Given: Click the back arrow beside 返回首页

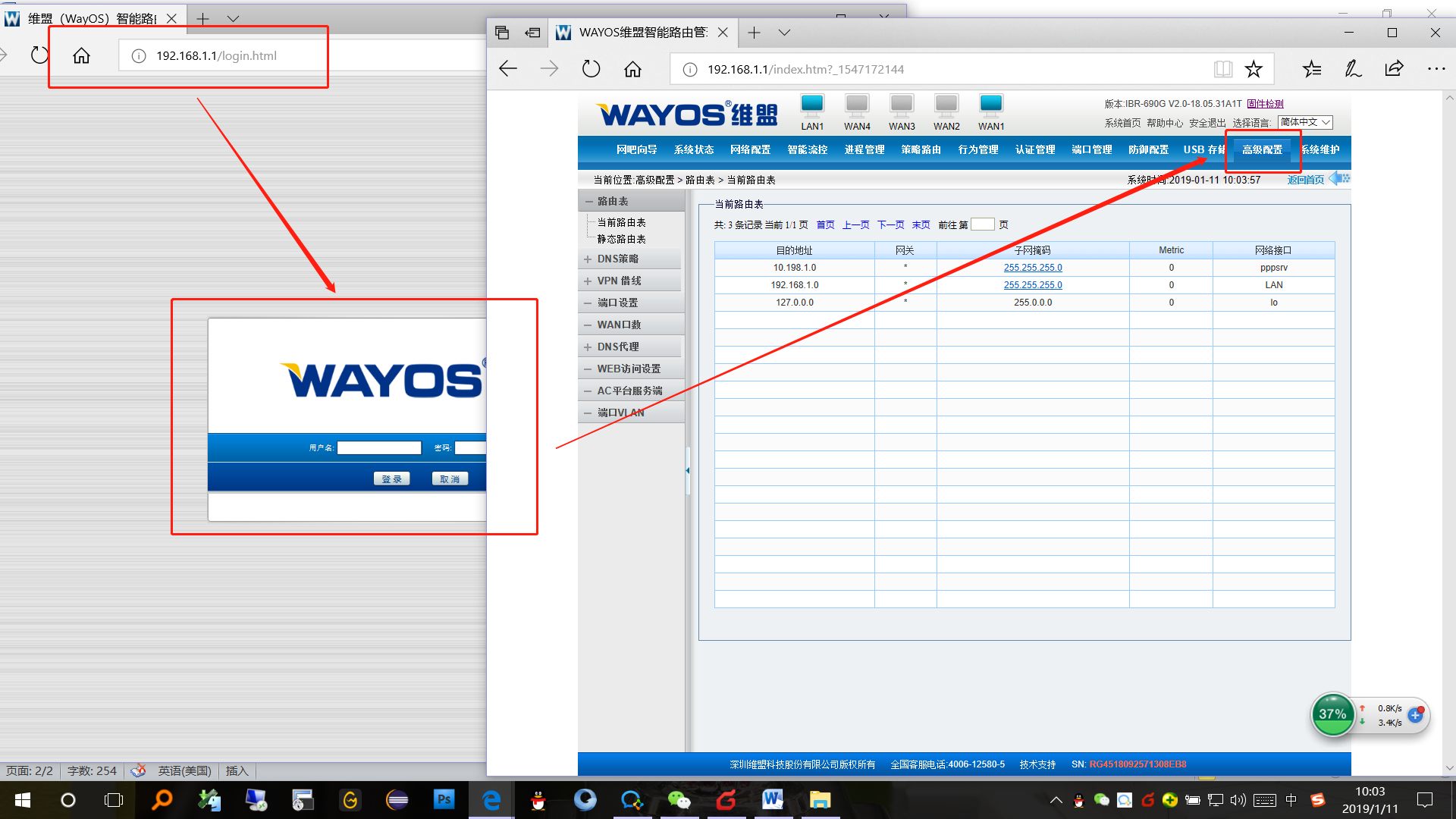Looking at the screenshot, I should [1339, 179].
